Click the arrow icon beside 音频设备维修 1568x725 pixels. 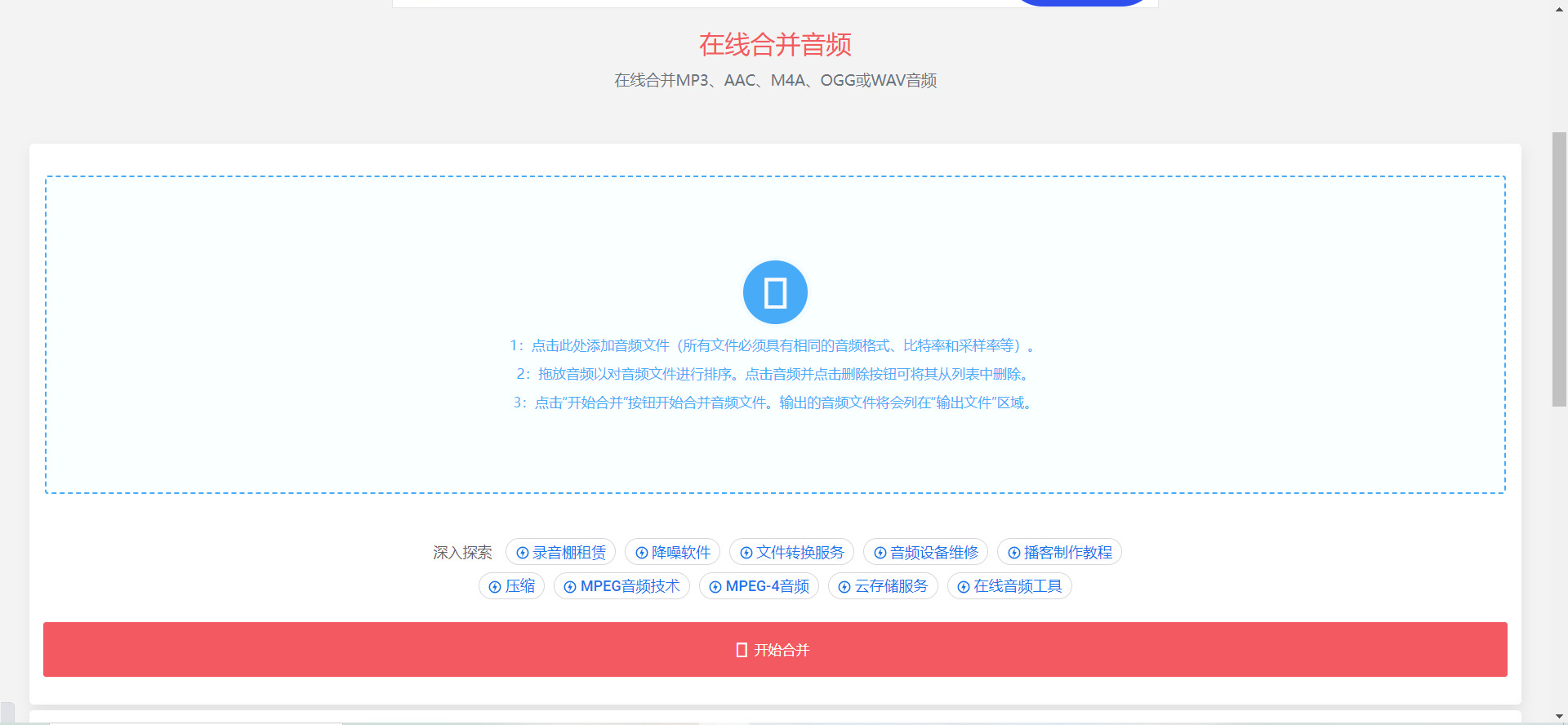(x=880, y=553)
